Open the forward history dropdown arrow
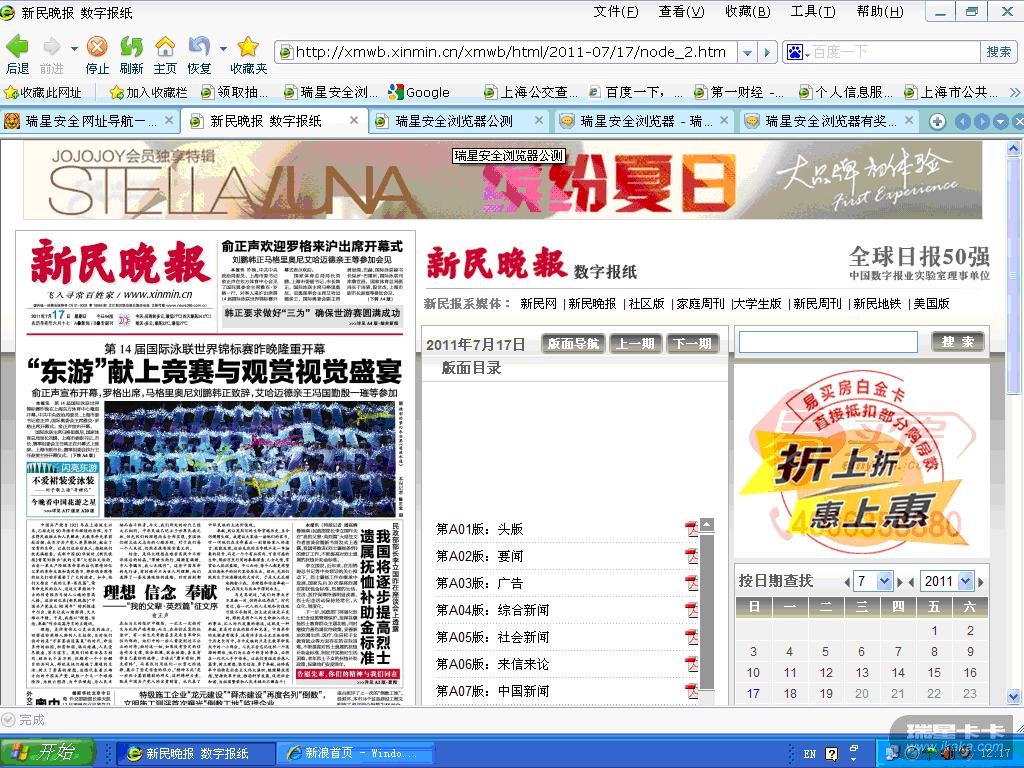The height and width of the screenshot is (768, 1024). pyautogui.click(x=74, y=48)
